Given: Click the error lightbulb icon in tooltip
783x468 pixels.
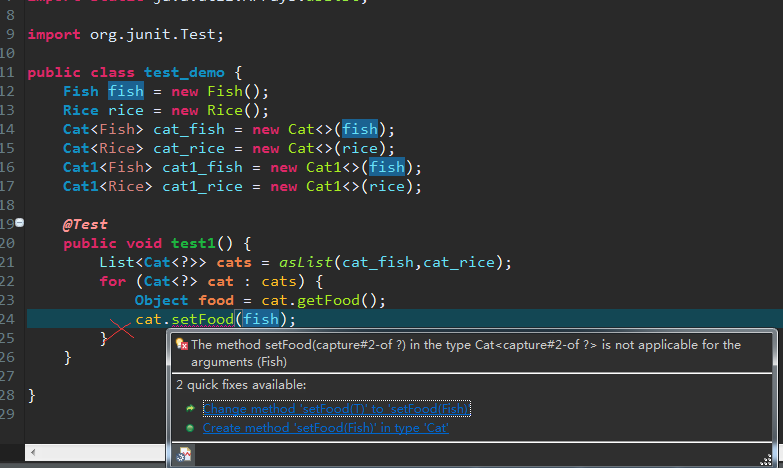Looking at the screenshot, I should [x=182, y=344].
